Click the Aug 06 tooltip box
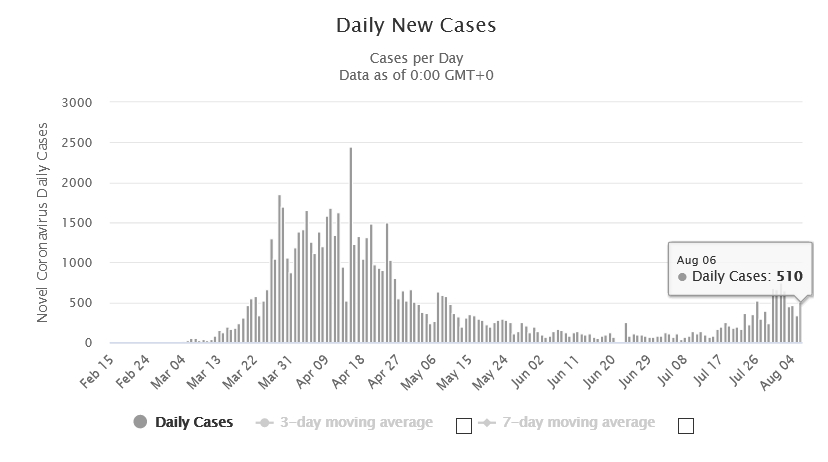 pyautogui.click(x=740, y=269)
